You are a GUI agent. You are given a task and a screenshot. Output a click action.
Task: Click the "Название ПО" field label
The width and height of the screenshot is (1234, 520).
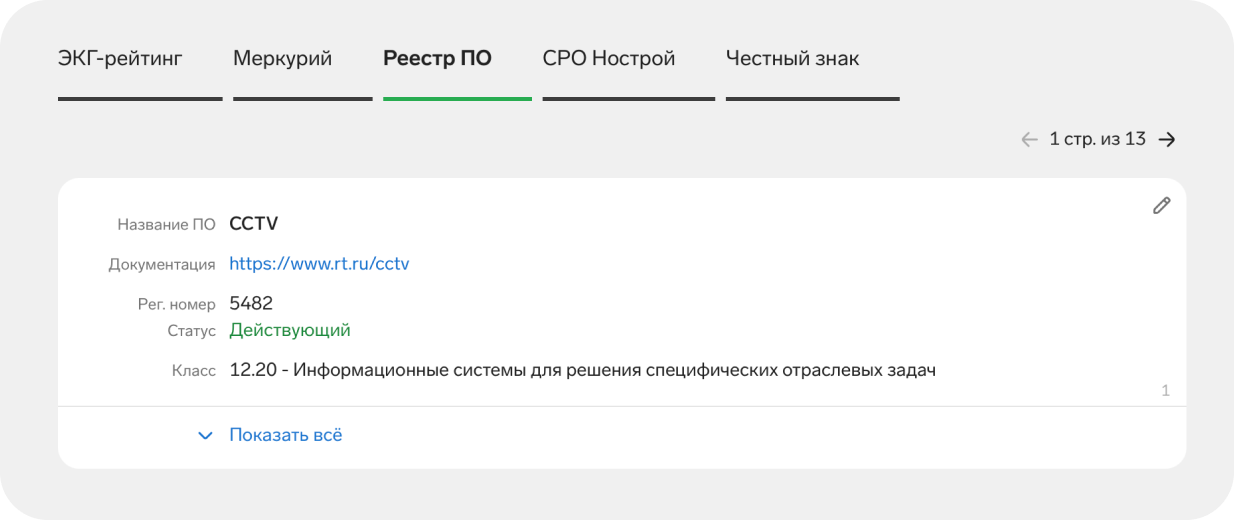166,225
